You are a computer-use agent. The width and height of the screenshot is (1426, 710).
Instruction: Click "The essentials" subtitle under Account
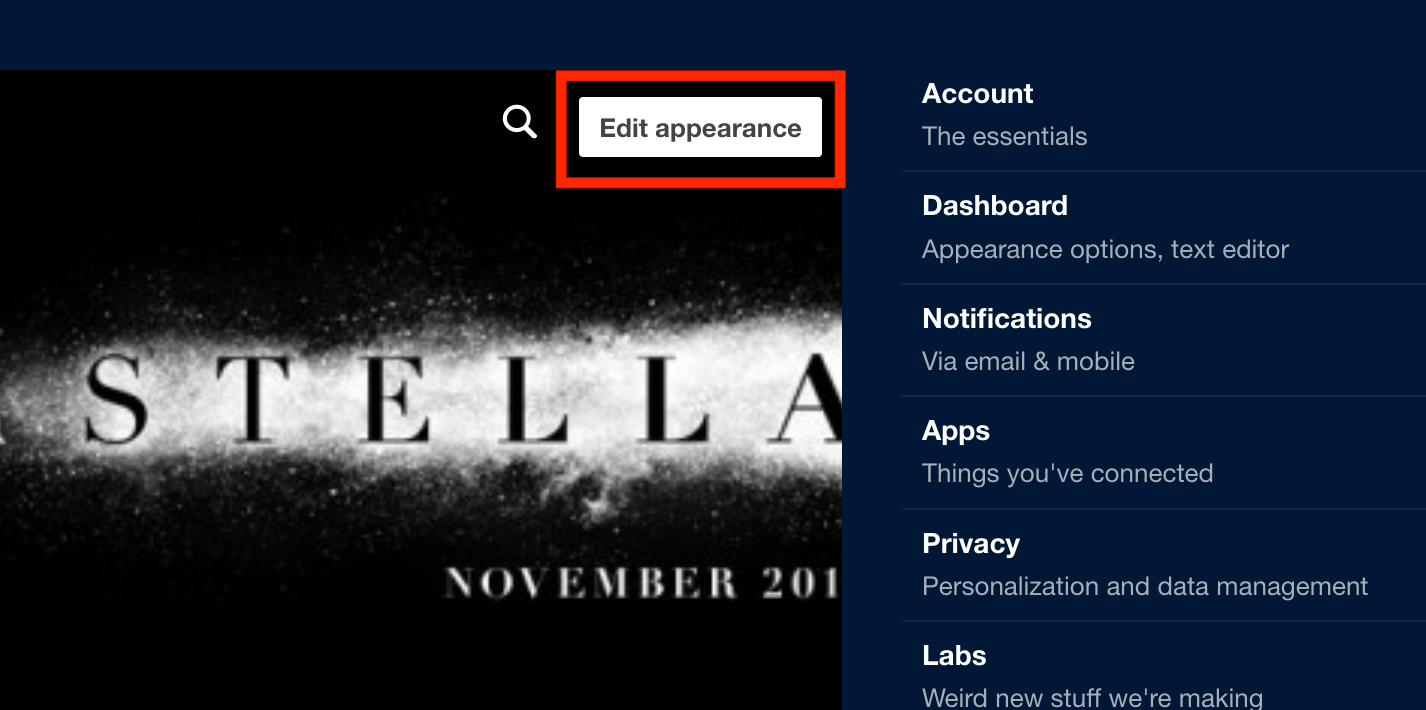click(x=1004, y=137)
